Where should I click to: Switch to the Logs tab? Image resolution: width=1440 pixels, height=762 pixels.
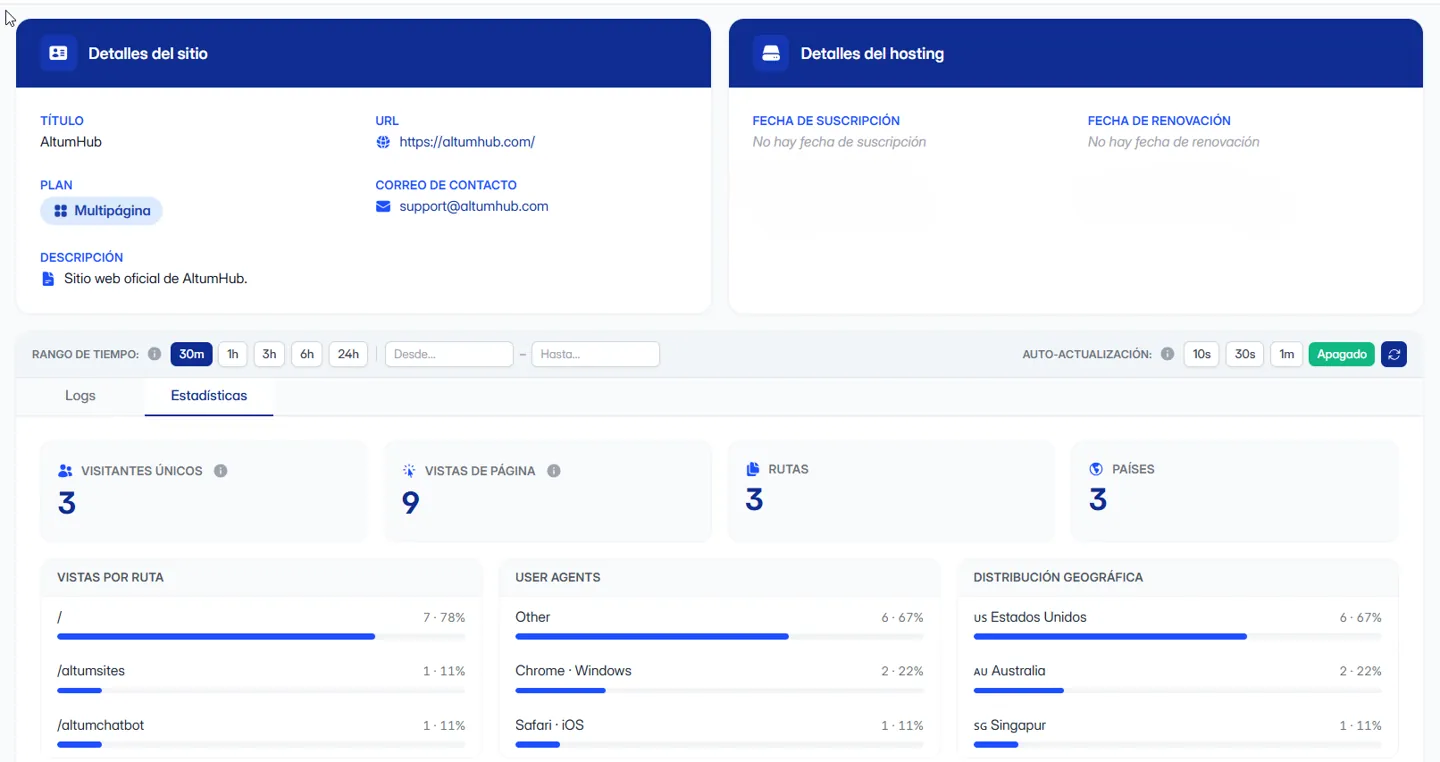[x=80, y=396]
